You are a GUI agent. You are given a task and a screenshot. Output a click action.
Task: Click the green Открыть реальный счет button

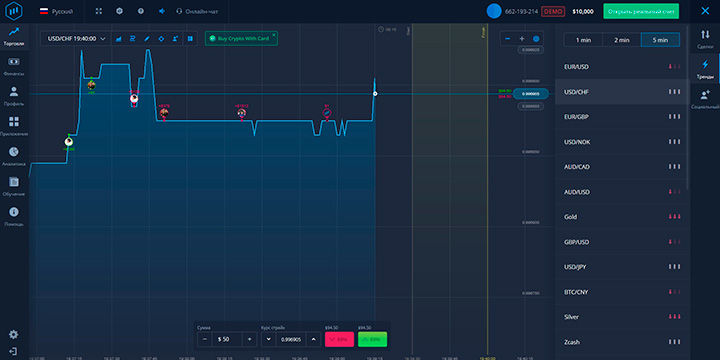pos(641,11)
